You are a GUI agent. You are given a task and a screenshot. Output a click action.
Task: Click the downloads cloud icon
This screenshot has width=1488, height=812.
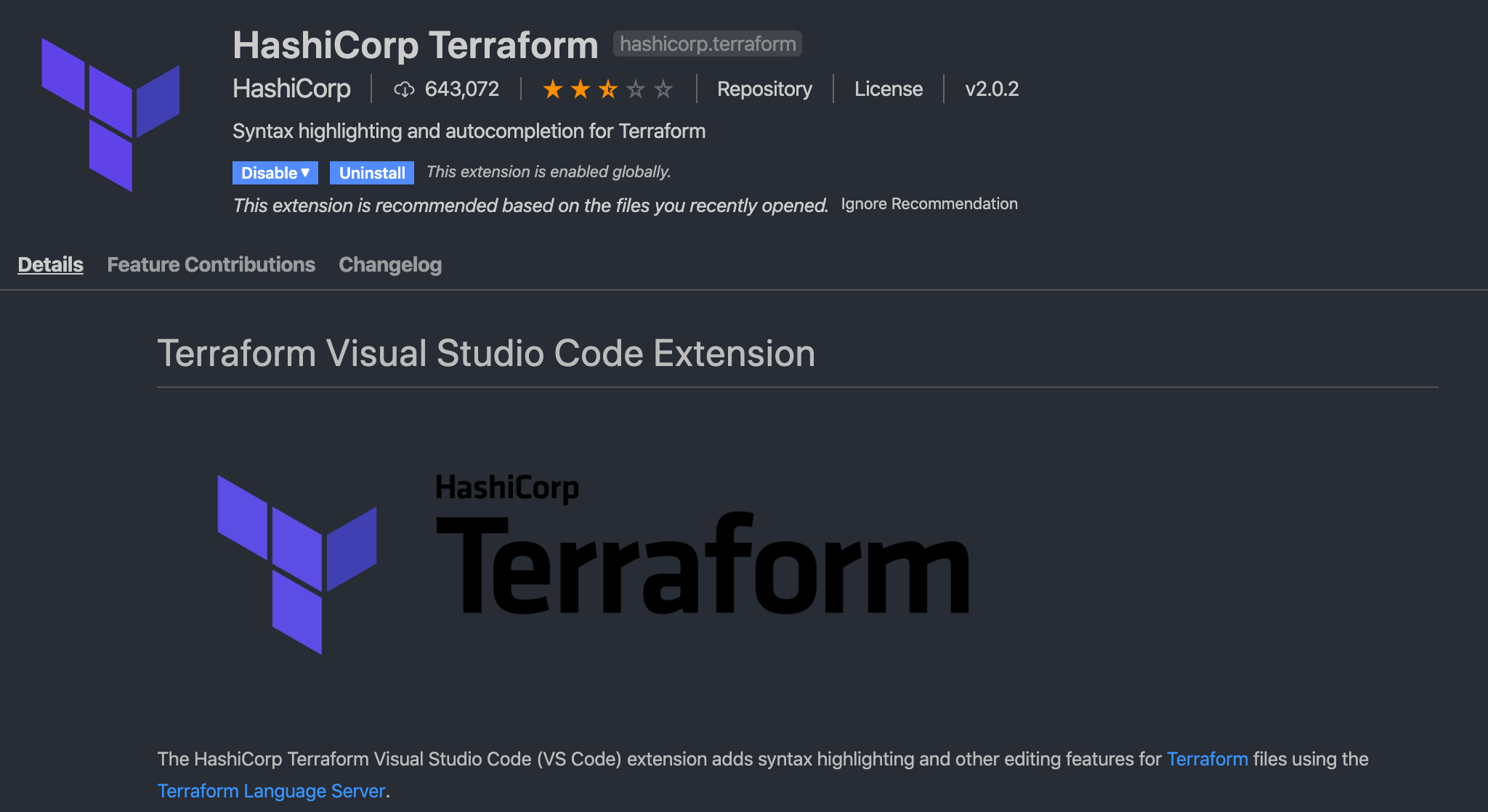(x=405, y=89)
